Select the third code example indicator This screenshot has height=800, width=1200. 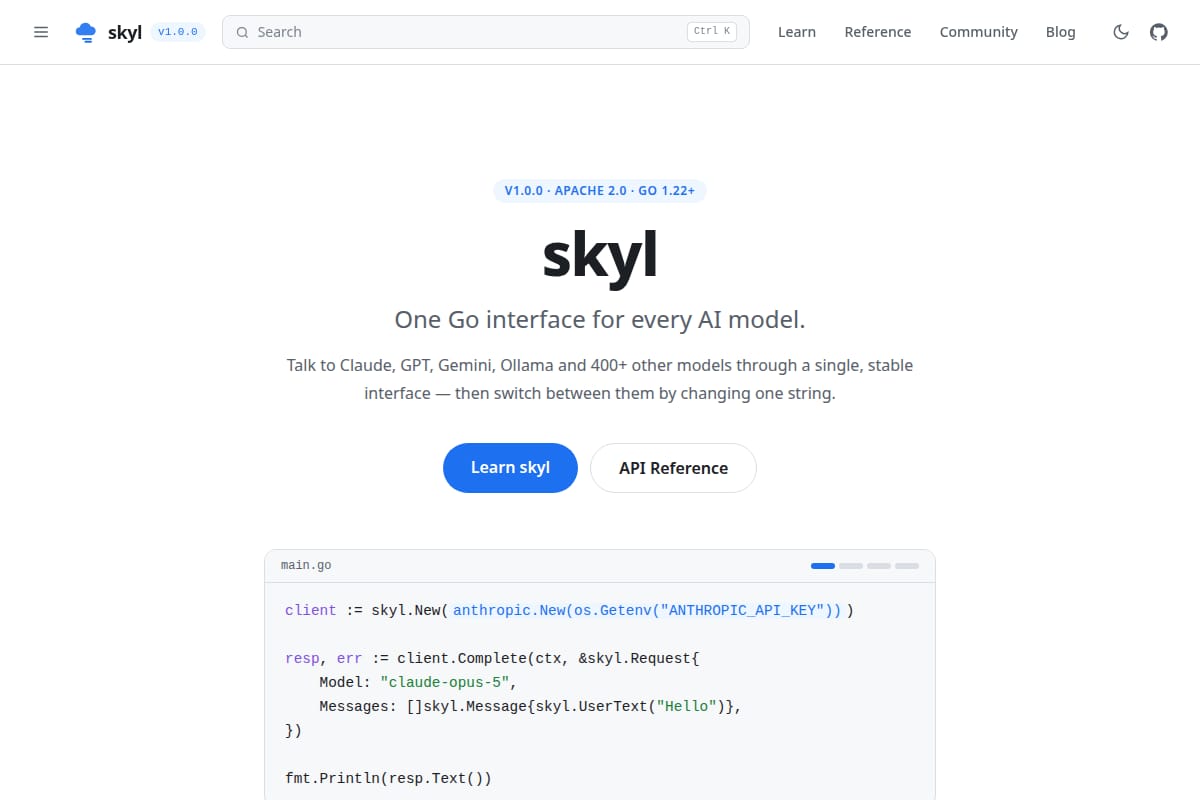tap(879, 566)
